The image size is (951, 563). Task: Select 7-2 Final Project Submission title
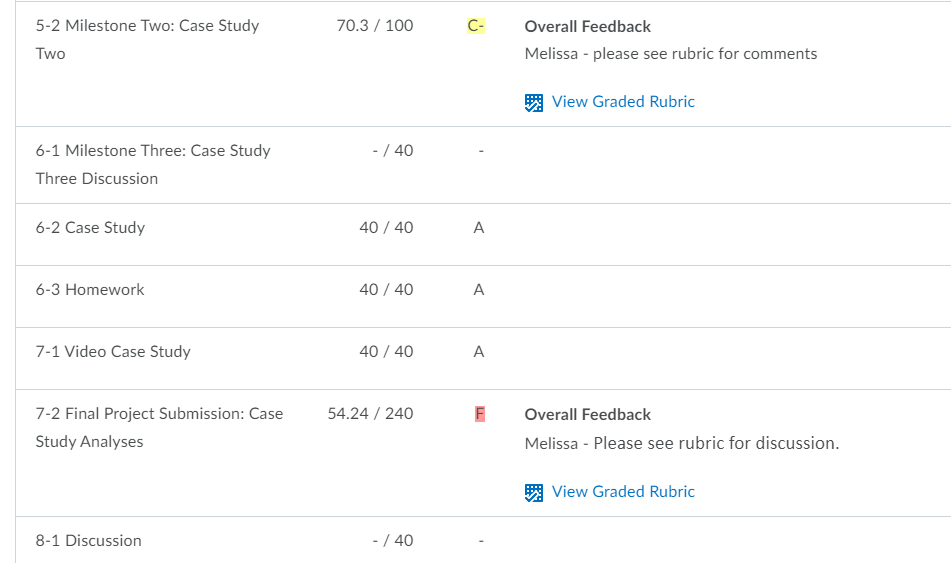pyautogui.click(x=160, y=427)
